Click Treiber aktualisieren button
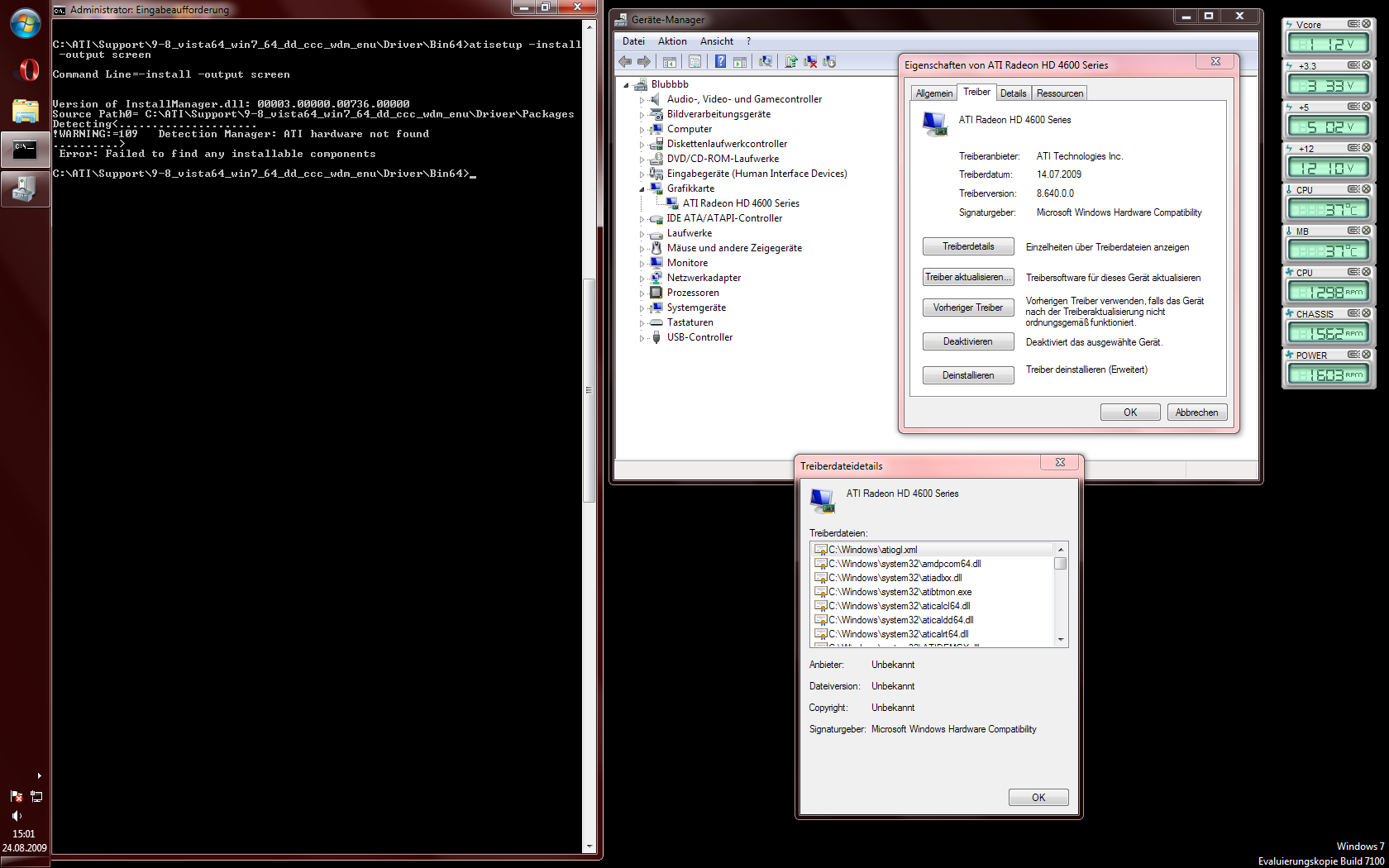1389x868 pixels. (x=968, y=277)
